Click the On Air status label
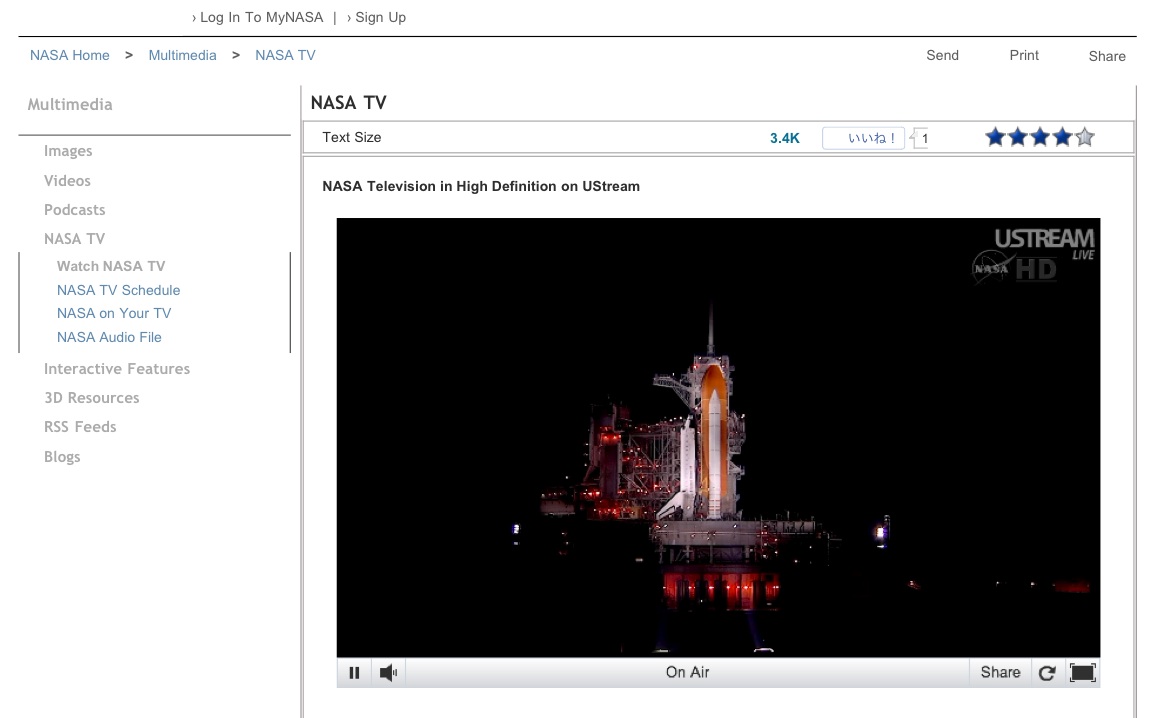The width and height of the screenshot is (1150, 718). point(687,673)
